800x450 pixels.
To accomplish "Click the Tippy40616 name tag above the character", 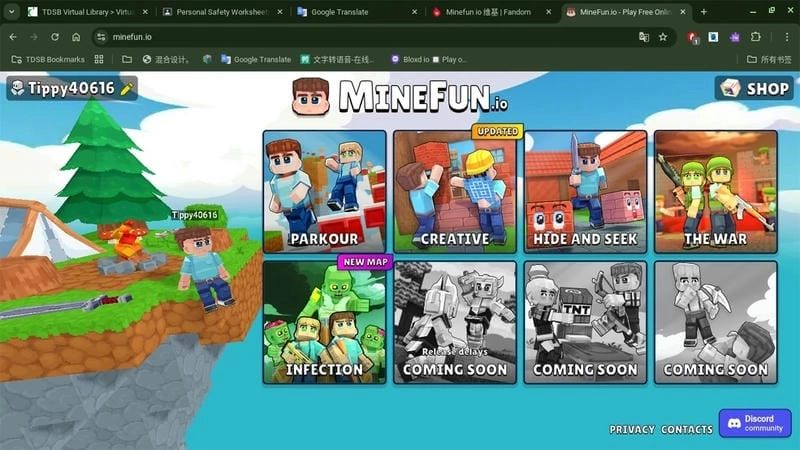I will click(x=194, y=215).
